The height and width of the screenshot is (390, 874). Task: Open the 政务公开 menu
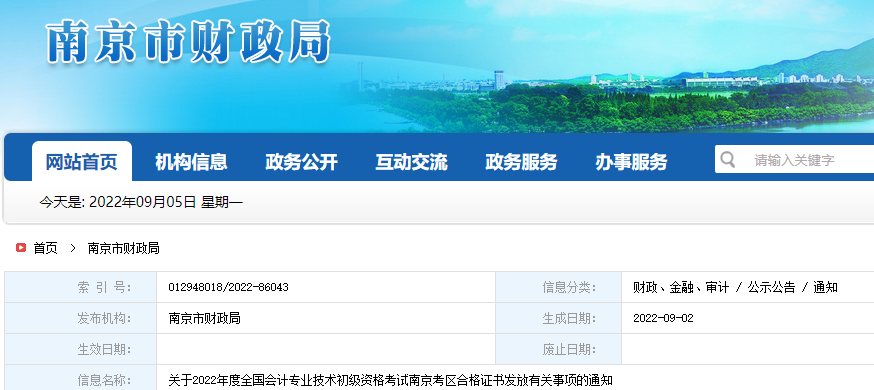point(302,162)
